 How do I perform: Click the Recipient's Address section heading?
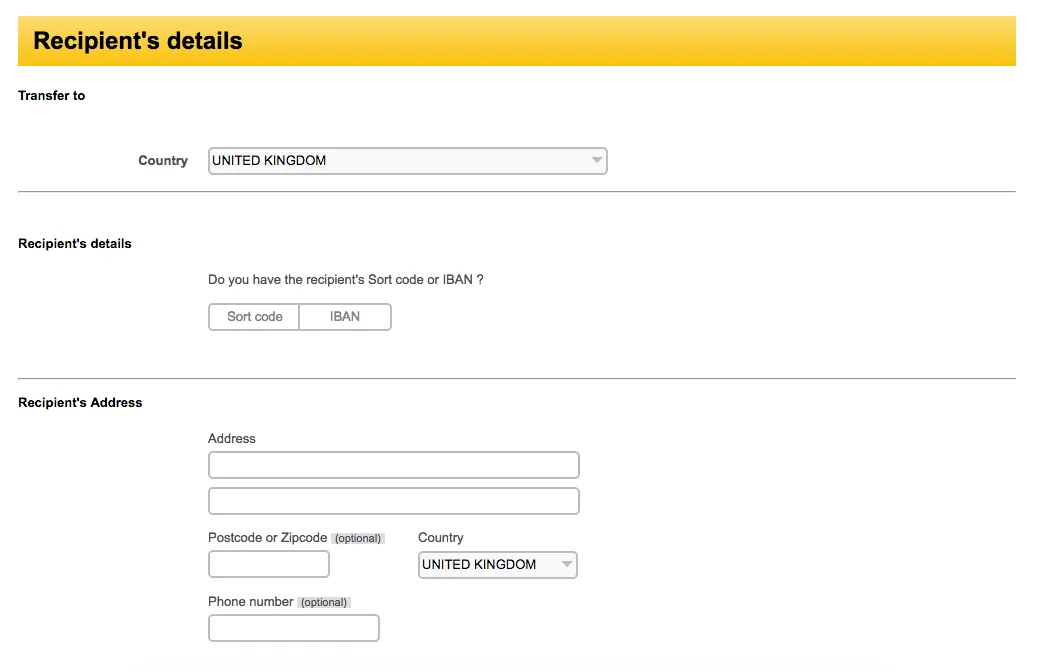80,403
